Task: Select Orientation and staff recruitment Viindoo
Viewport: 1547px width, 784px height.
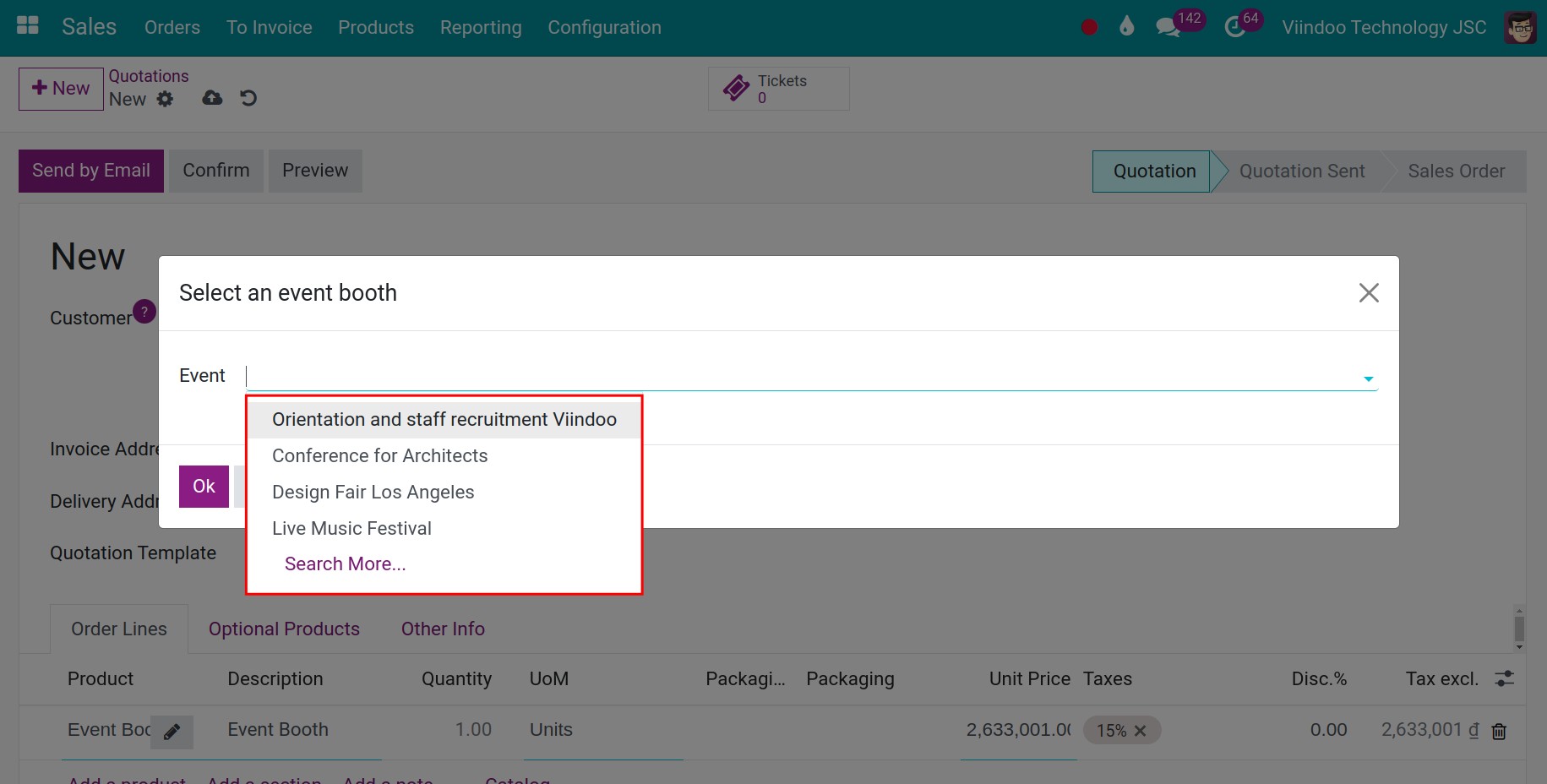Action: click(444, 420)
